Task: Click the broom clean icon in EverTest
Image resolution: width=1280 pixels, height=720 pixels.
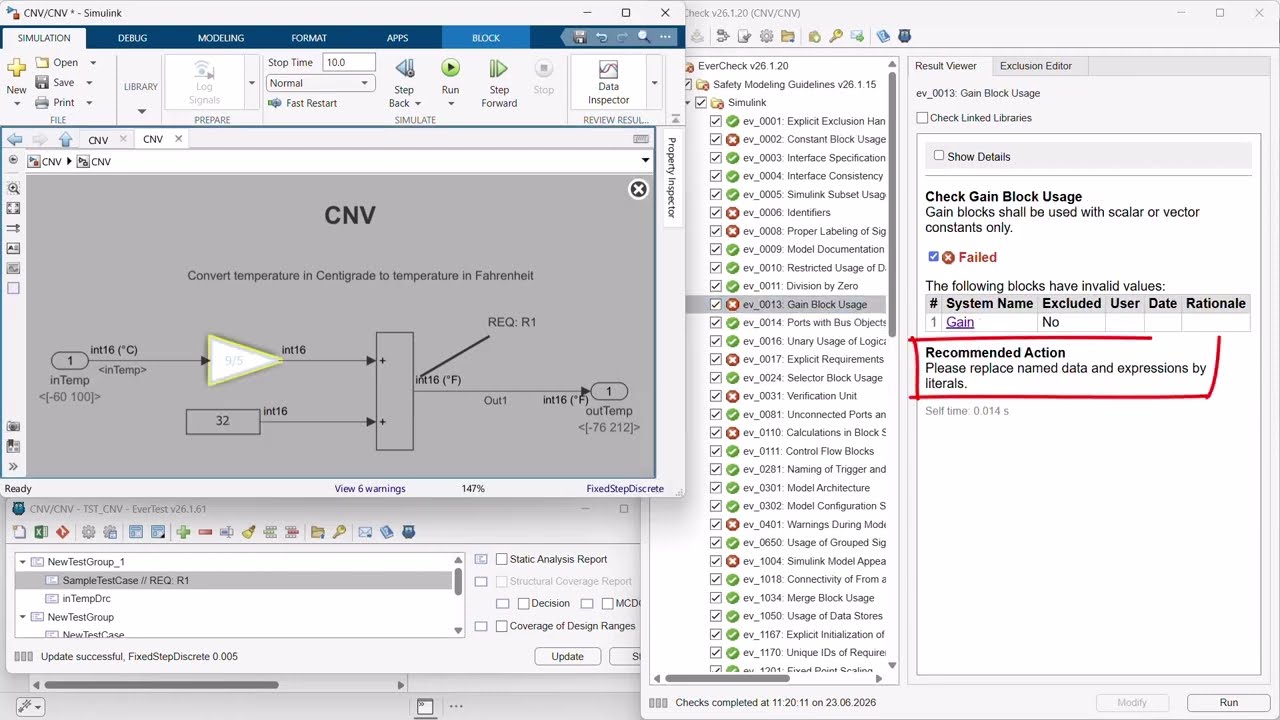Action: tap(248, 532)
